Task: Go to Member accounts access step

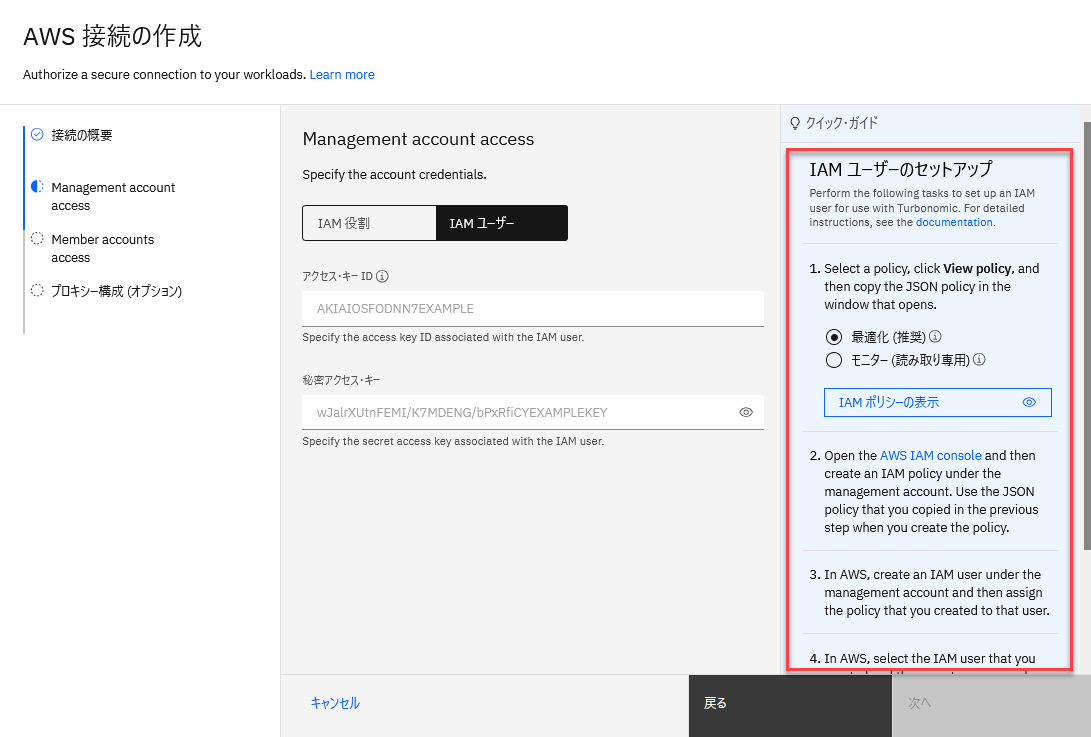Action: click(102, 248)
